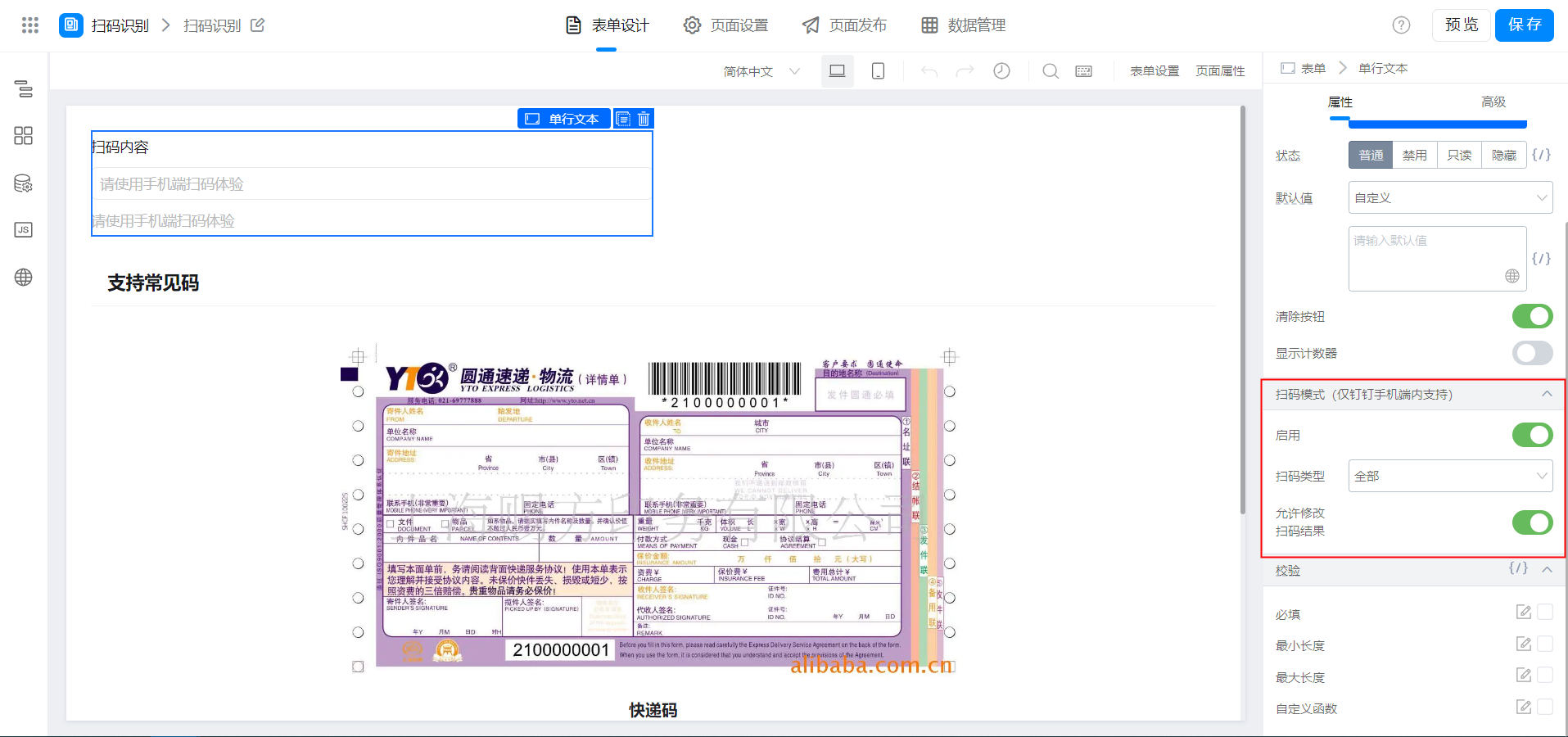Click the 快递码 caption text
This screenshot has width=1568, height=737.
coord(653,710)
